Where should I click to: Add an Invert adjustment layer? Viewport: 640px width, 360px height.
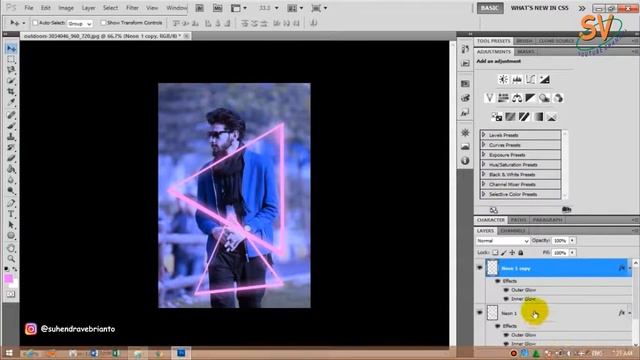(x=497, y=117)
